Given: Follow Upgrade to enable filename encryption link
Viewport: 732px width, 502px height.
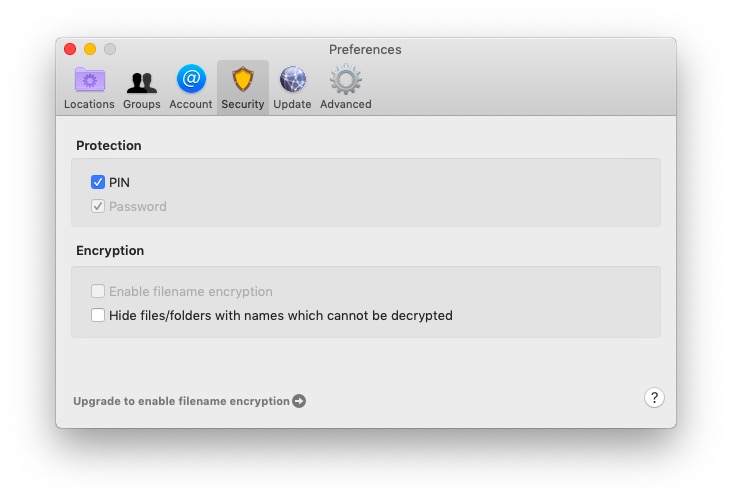Looking at the screenshot, I should (x=181, y=401).
